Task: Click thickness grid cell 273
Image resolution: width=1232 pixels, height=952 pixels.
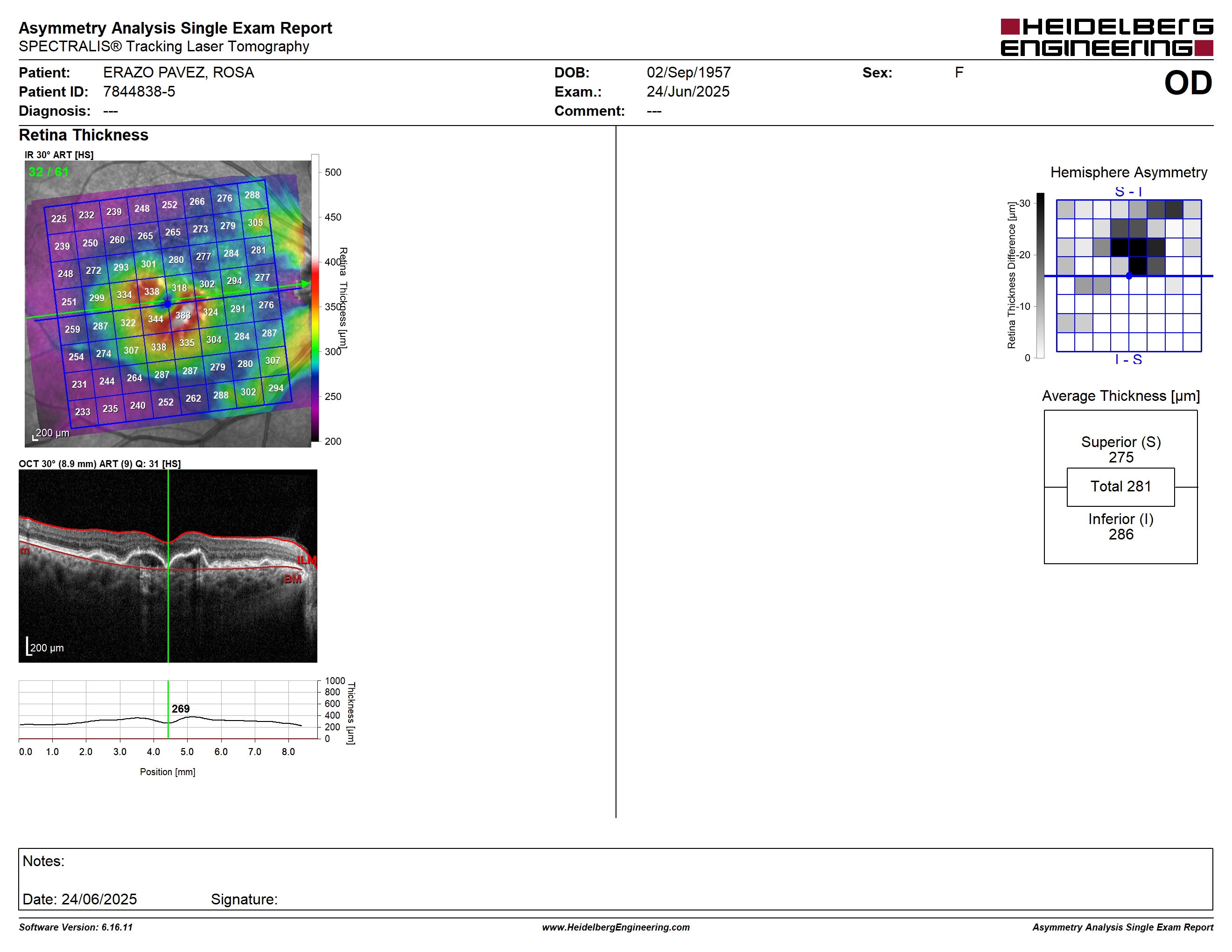Action: point(200,230)
